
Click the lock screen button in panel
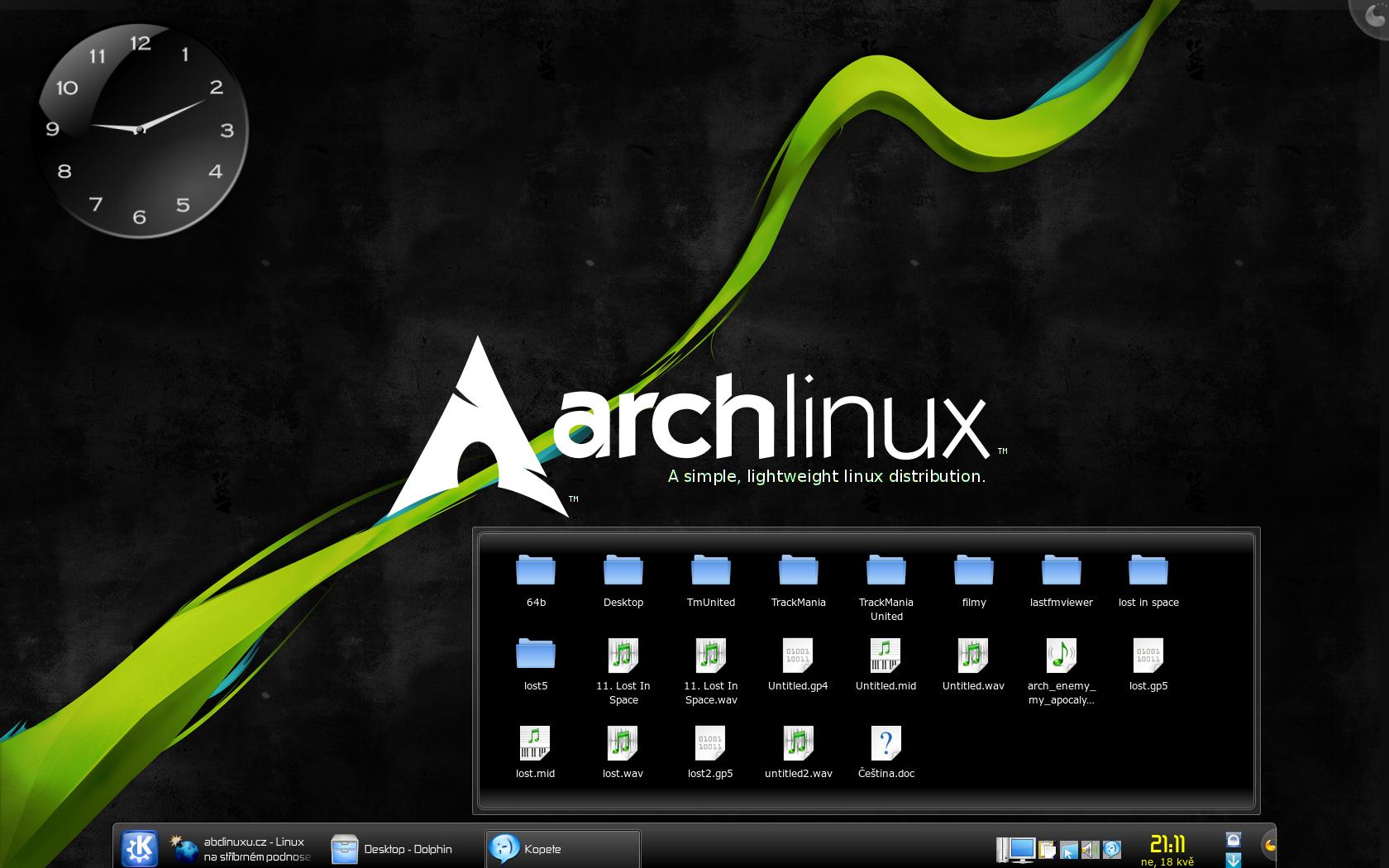click(x=1233, y=839)
